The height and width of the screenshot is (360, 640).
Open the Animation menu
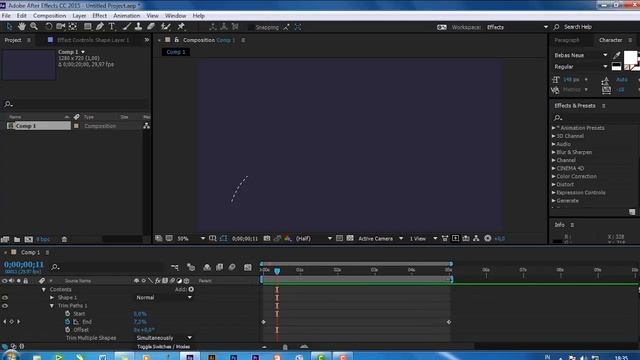(127, 16)
